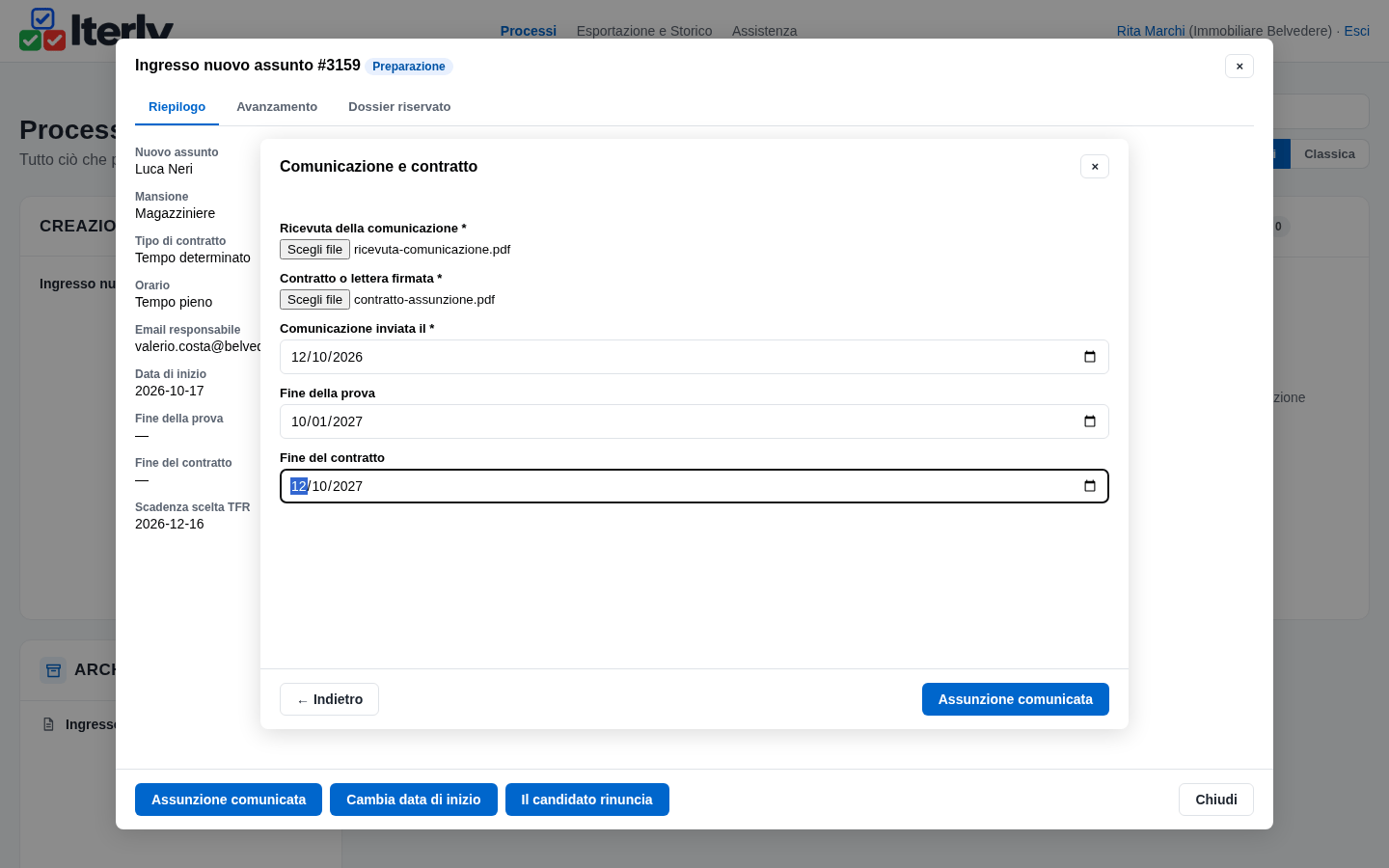The height and width of the screenshot is (868, 1389).
Task: Click the TFR deadline 2026-12-16
Action: tap(170, 524)
